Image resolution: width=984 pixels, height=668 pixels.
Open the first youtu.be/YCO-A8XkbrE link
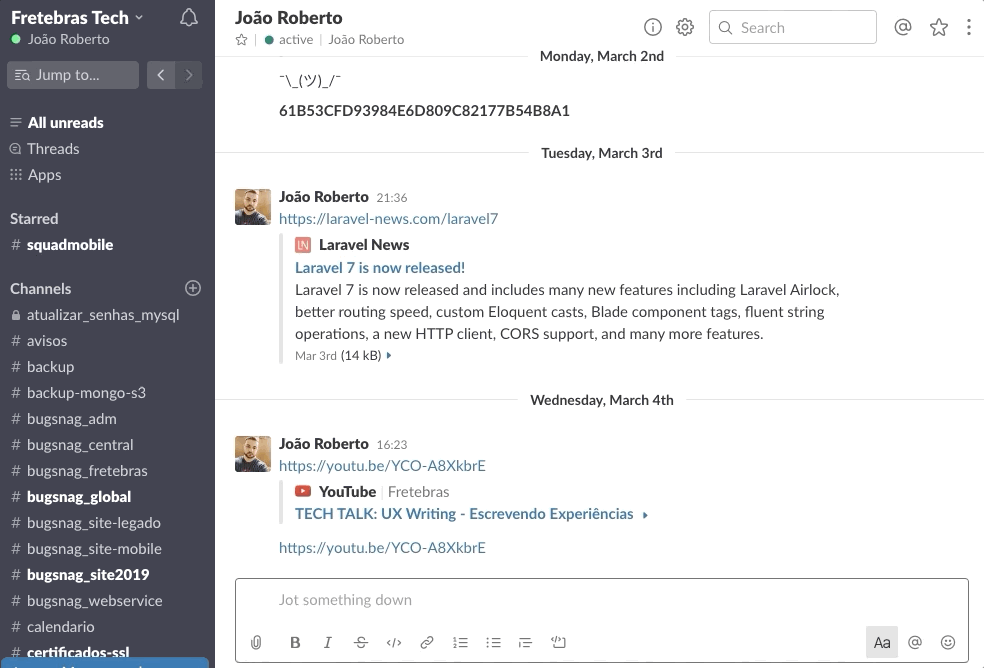tap(382, 466)
